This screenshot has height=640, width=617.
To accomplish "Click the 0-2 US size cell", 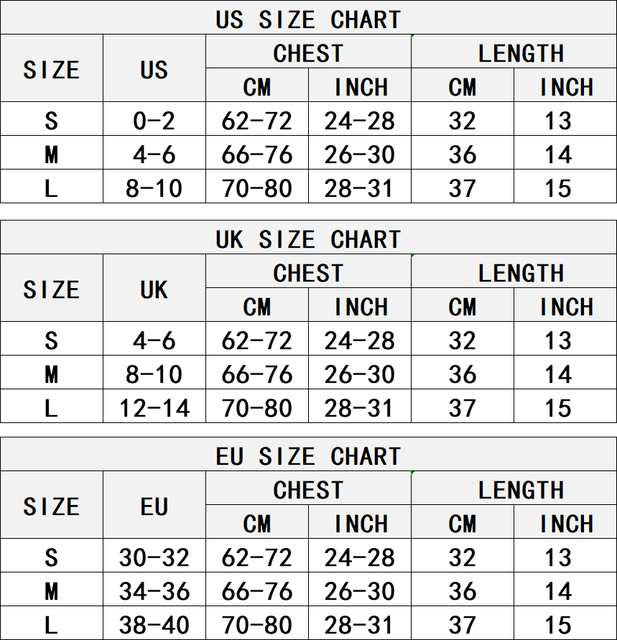I will (154, 121).
